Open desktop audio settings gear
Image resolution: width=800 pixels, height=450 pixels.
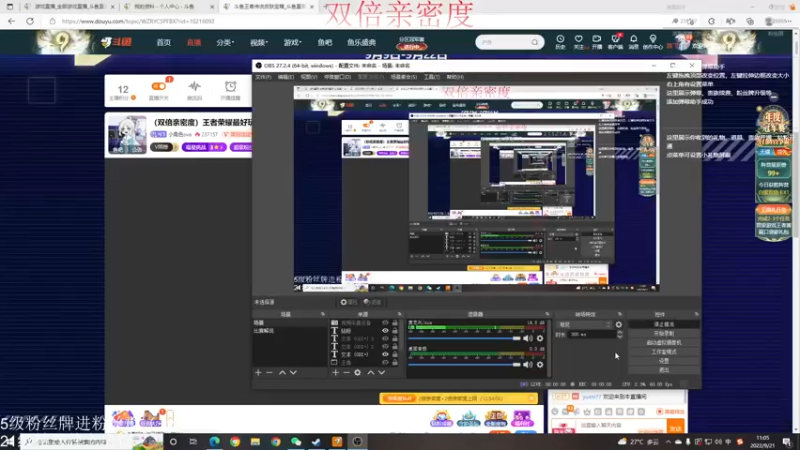tap(540, 364)
